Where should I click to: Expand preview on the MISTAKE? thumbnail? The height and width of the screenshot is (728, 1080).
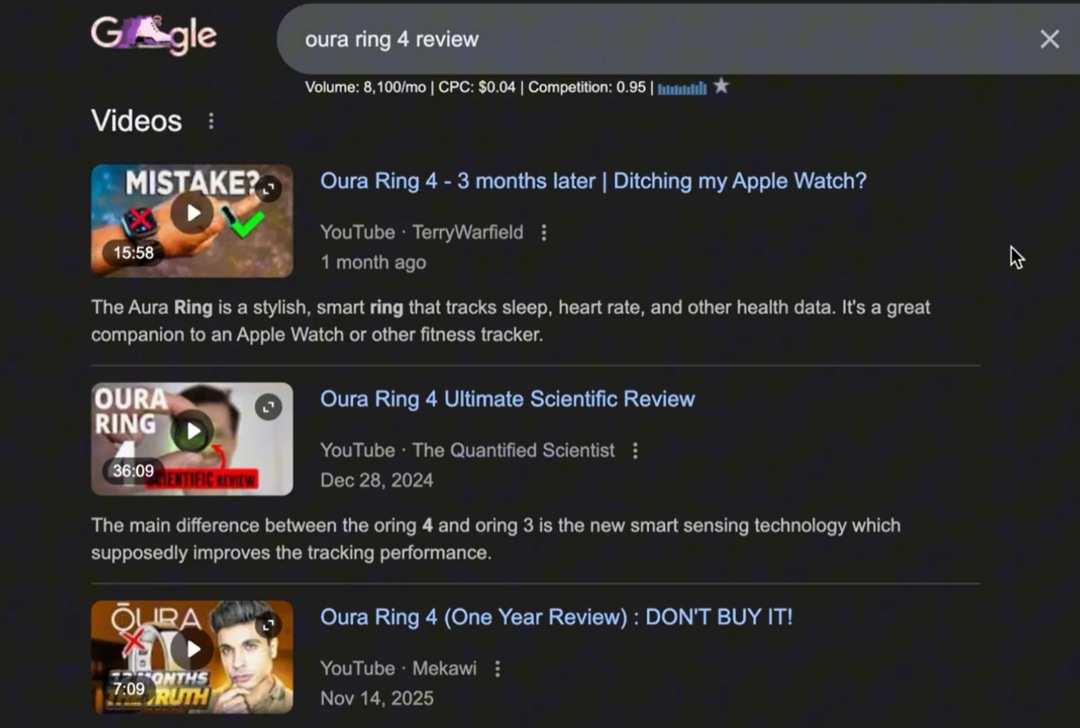tap(269, 188)
